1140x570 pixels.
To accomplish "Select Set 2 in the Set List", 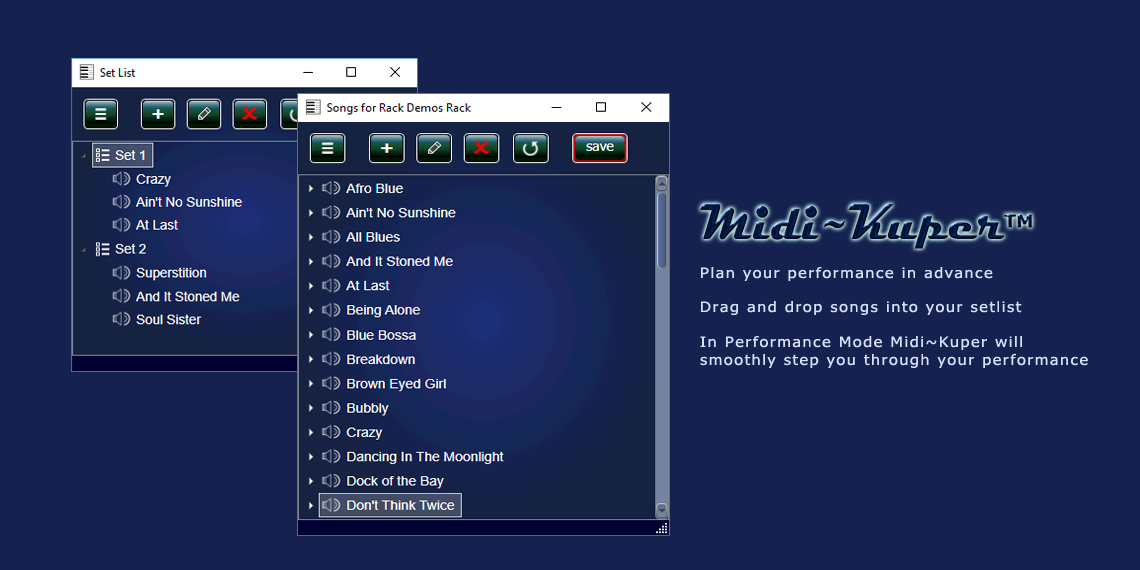I will 130,249.
